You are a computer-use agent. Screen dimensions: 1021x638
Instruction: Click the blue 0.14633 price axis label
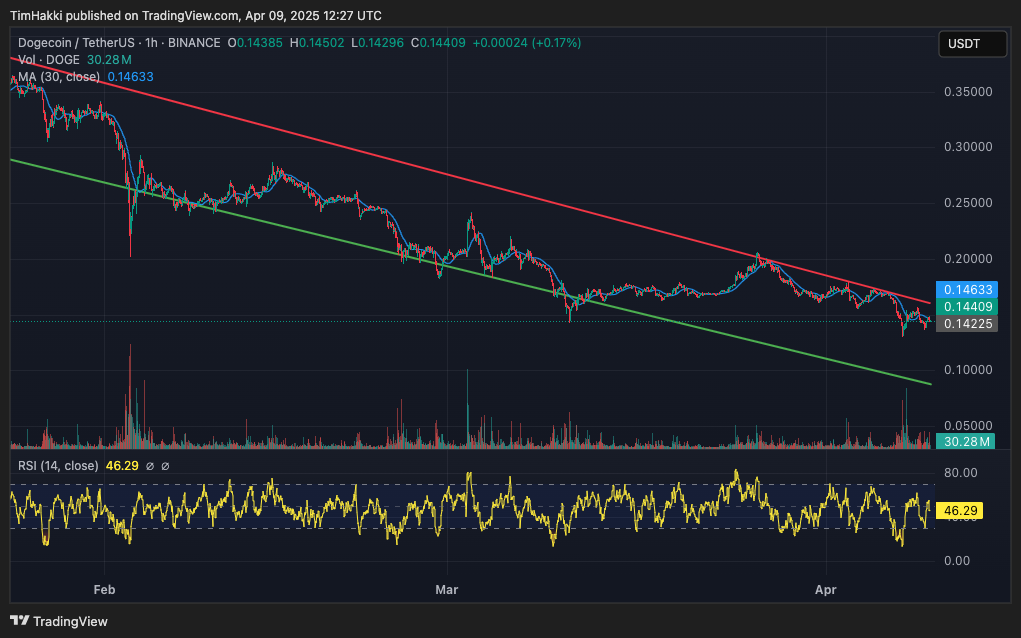(x=967, y=290)
